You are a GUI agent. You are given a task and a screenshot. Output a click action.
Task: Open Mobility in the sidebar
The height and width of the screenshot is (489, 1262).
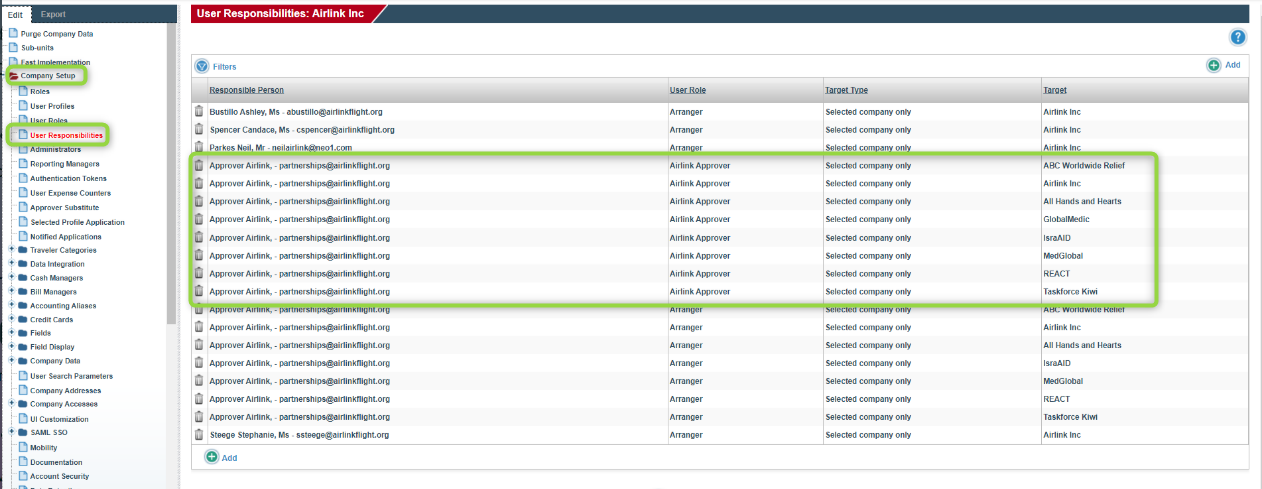[x=43, y=448]
